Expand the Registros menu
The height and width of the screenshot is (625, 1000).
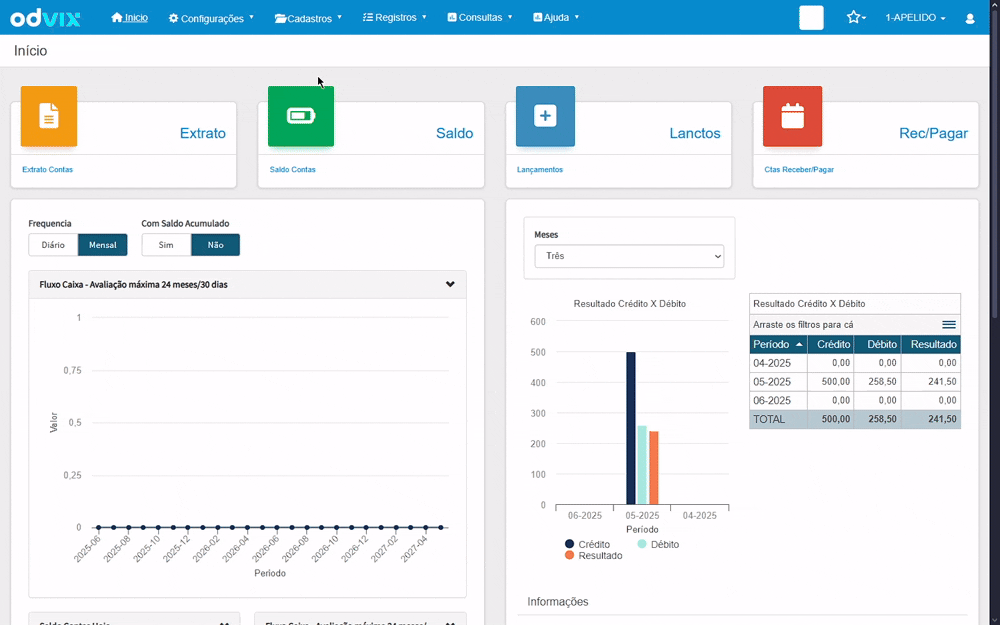click(395, 17)
